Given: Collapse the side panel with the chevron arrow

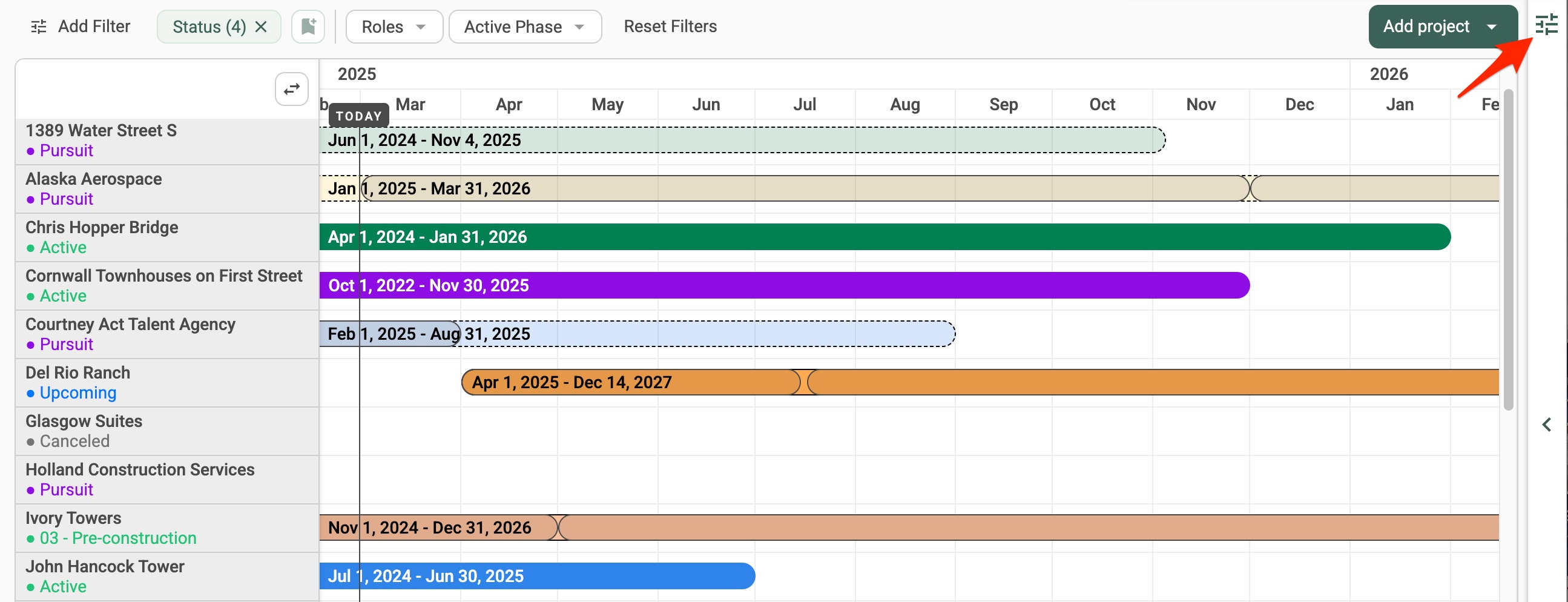Looking at the screenshot, I should pos(1547,425).
